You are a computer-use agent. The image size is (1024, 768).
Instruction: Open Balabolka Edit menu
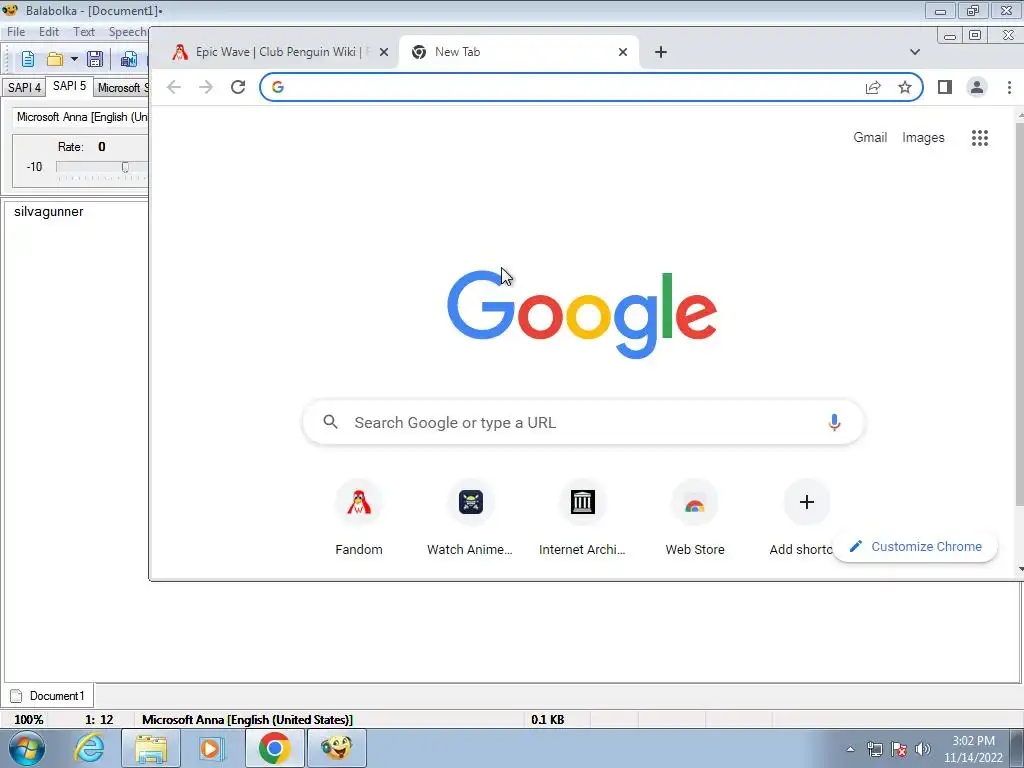point(48,31)
